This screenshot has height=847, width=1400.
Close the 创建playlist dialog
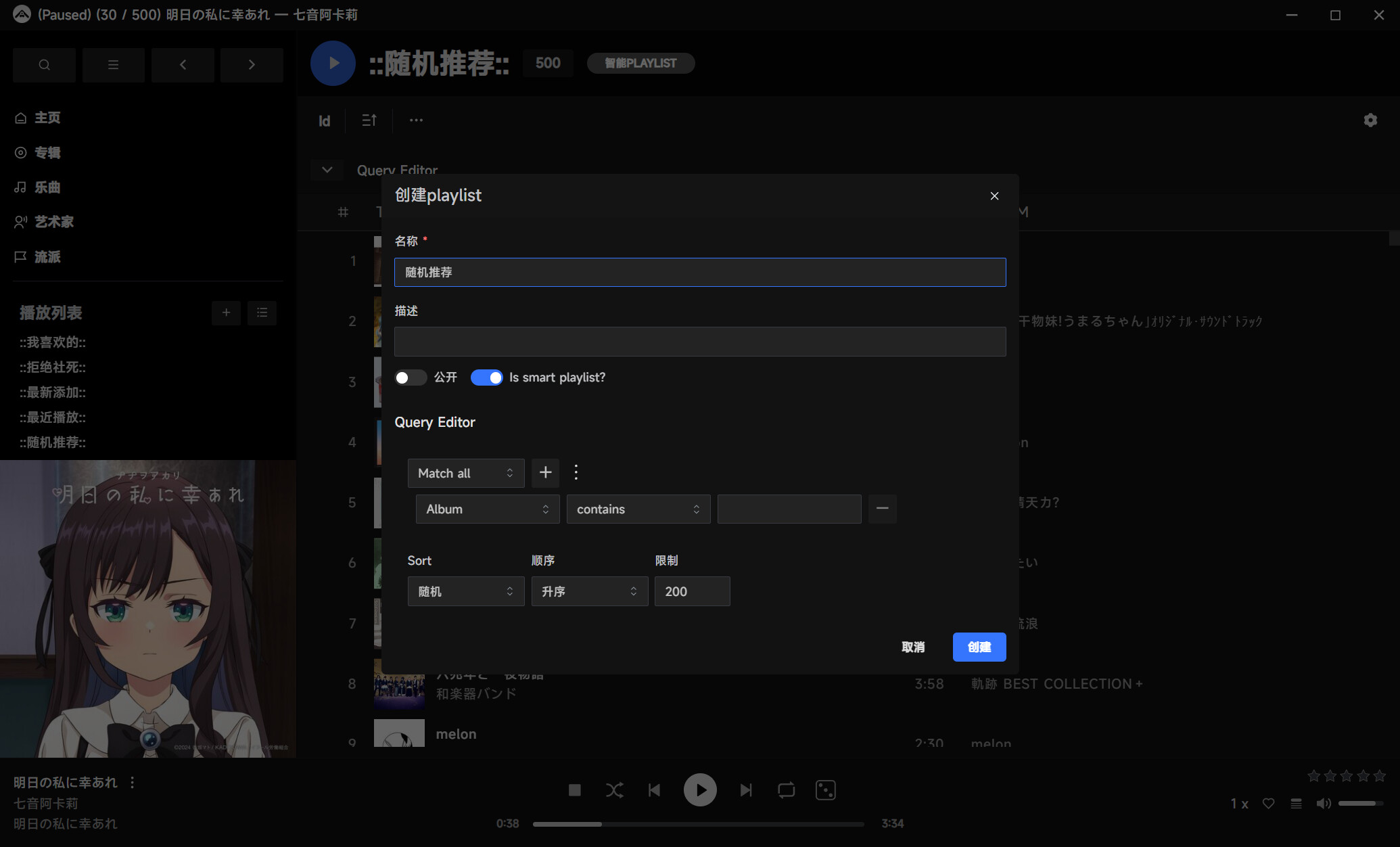[x=994, y=196]
